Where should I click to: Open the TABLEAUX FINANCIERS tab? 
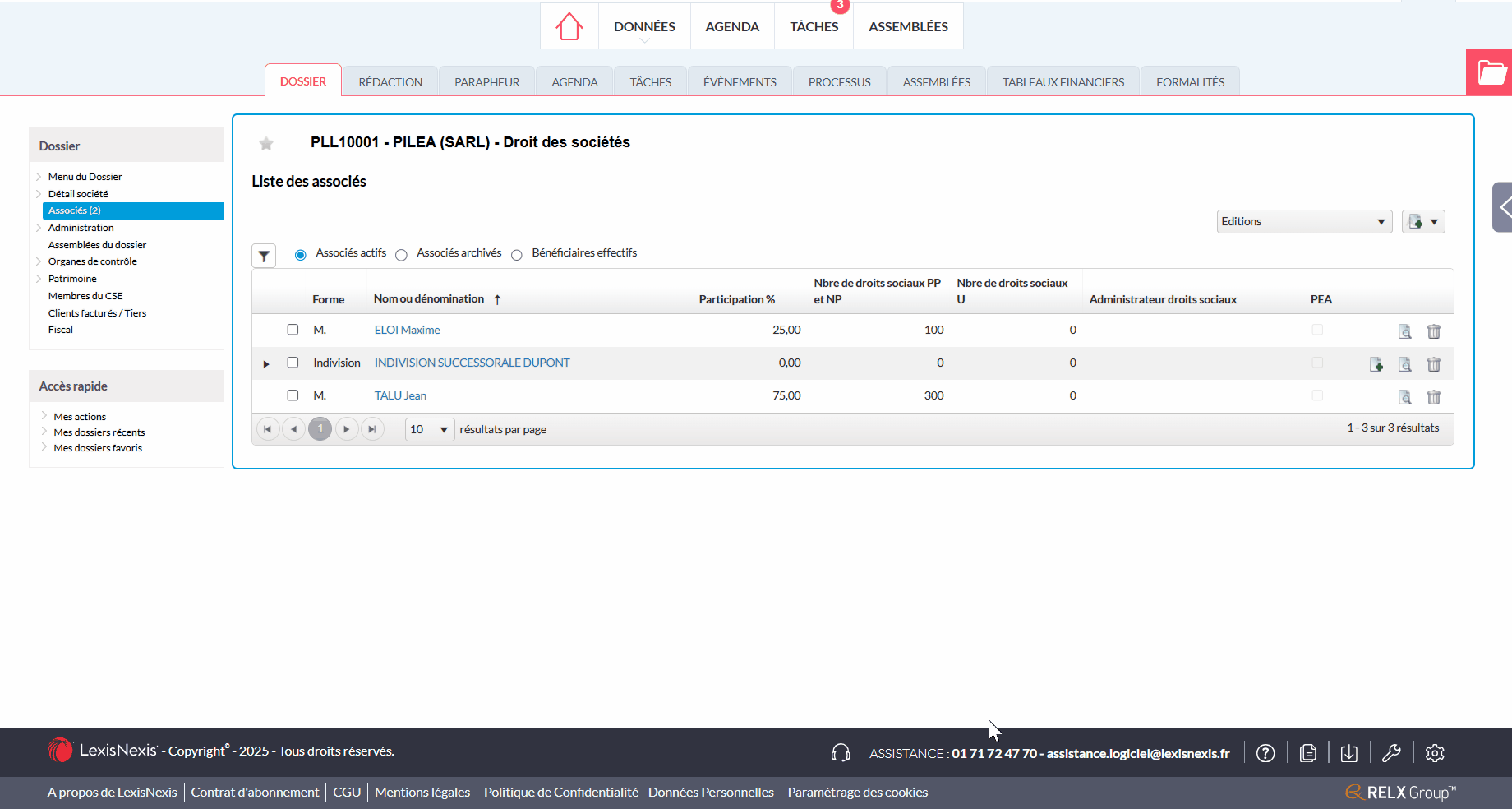point(1063,82)
